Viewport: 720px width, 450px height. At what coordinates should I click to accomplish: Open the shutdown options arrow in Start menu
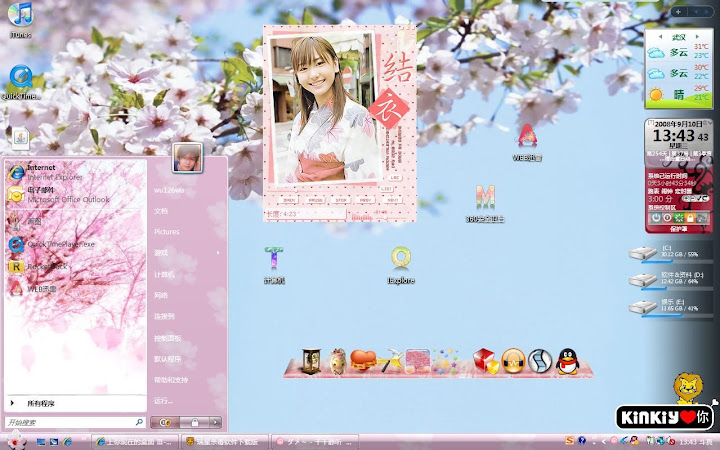click(x=215, y=422)
